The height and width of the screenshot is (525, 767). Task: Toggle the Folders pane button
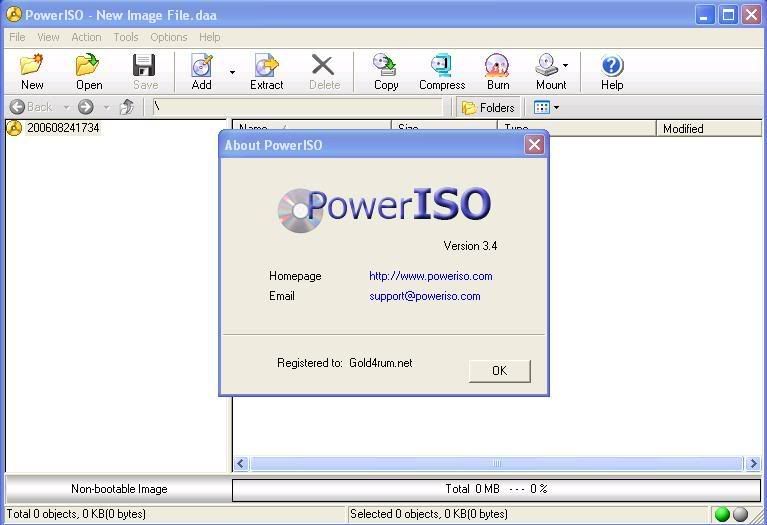488,107
